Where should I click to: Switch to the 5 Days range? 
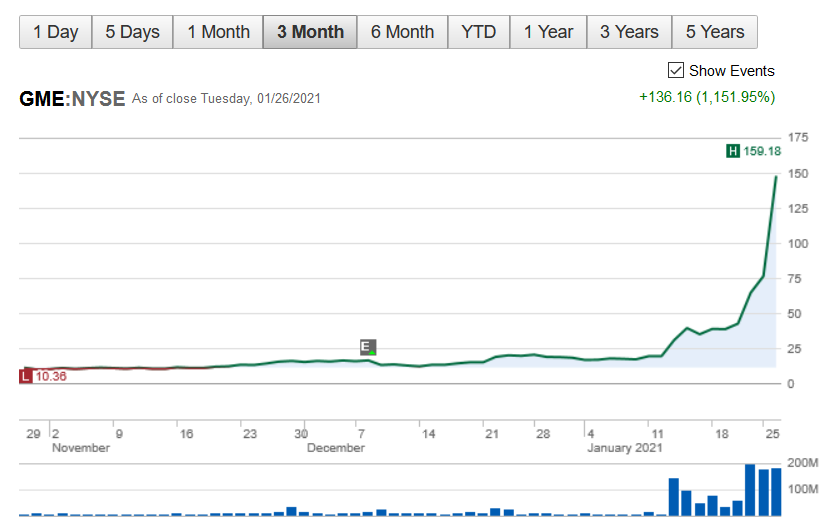(x=132, y=32)
